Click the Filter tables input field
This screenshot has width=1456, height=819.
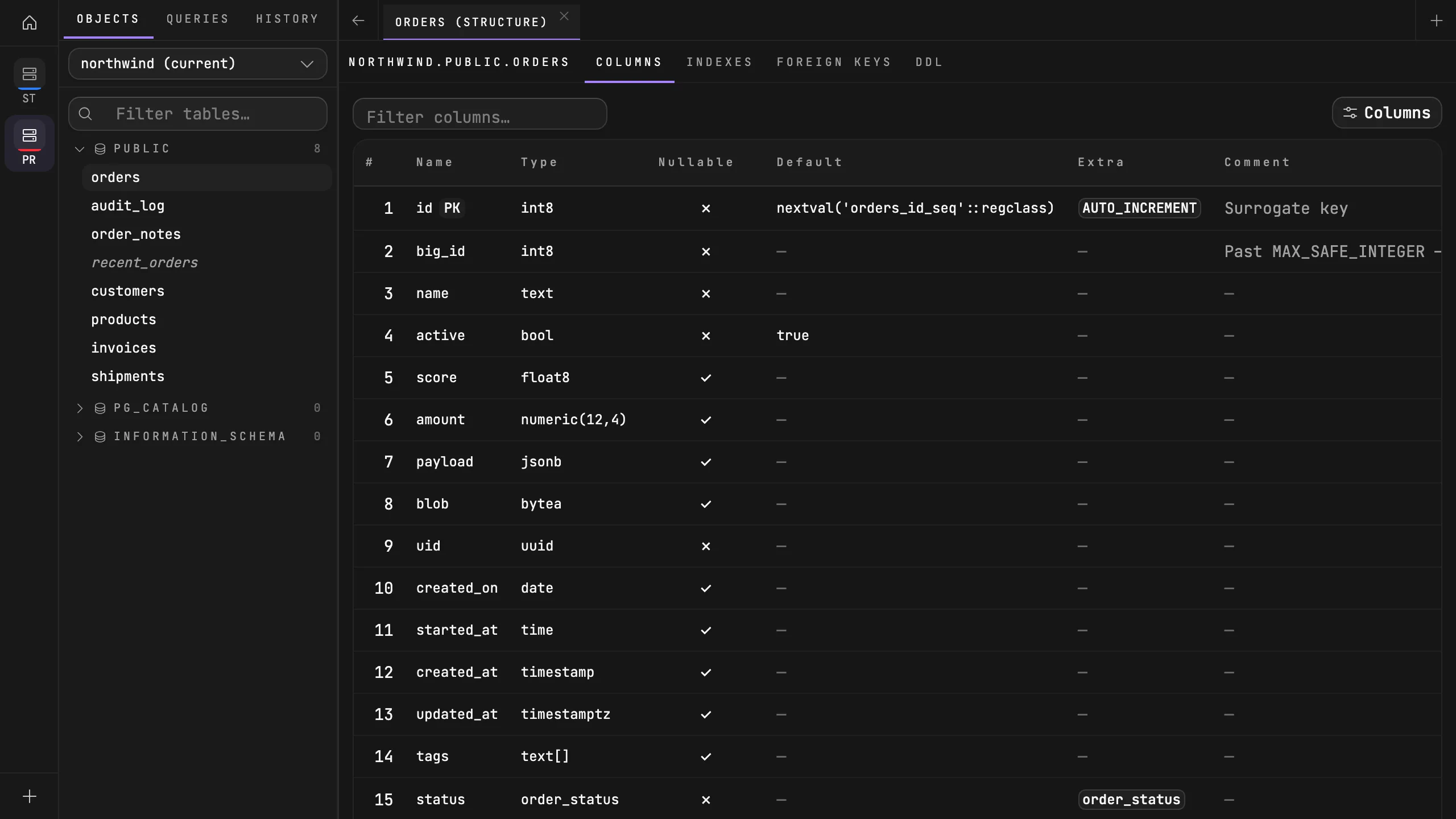pyautogui.click(x=197, y=114)
